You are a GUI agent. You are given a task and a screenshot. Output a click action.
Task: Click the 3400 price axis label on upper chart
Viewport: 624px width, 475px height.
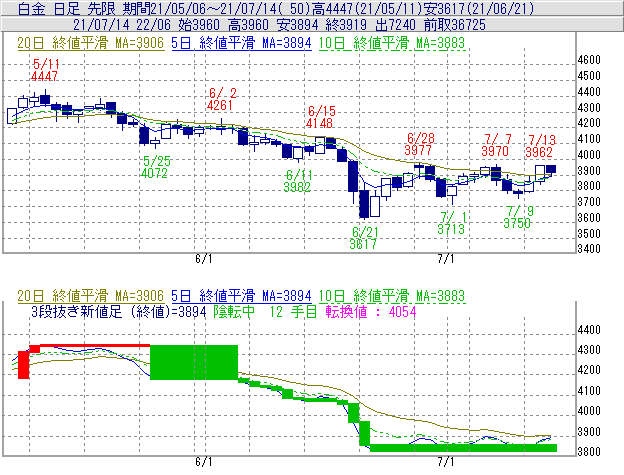589,249
